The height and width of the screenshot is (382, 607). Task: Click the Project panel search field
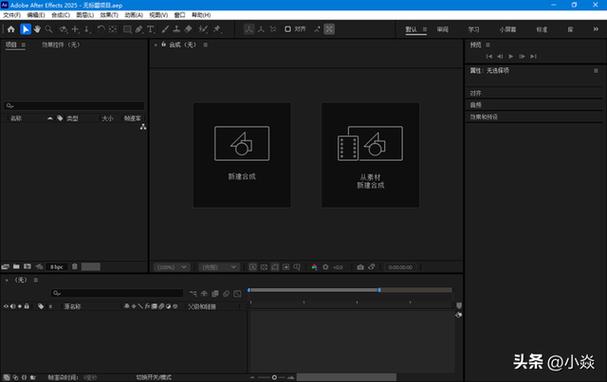[74, 106]
